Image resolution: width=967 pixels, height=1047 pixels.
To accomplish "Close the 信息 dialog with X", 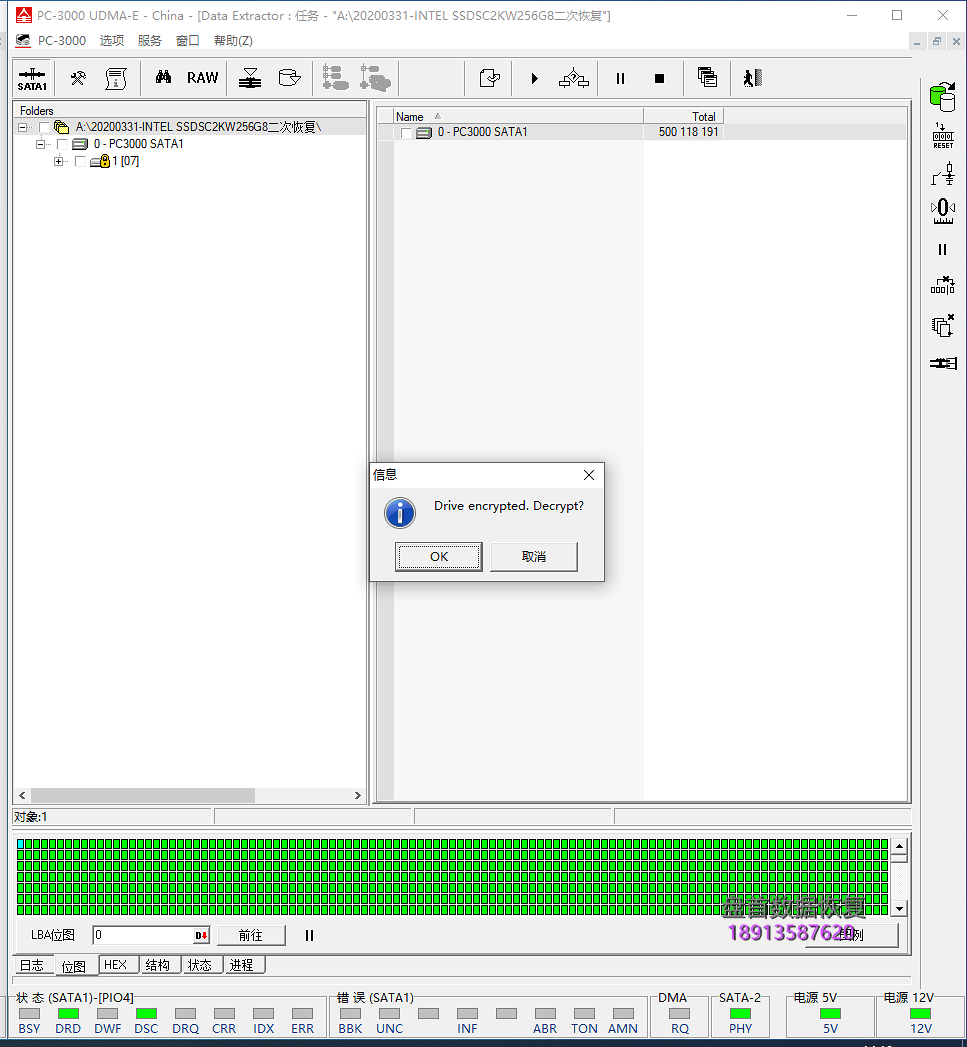I will tap(588, 475).
